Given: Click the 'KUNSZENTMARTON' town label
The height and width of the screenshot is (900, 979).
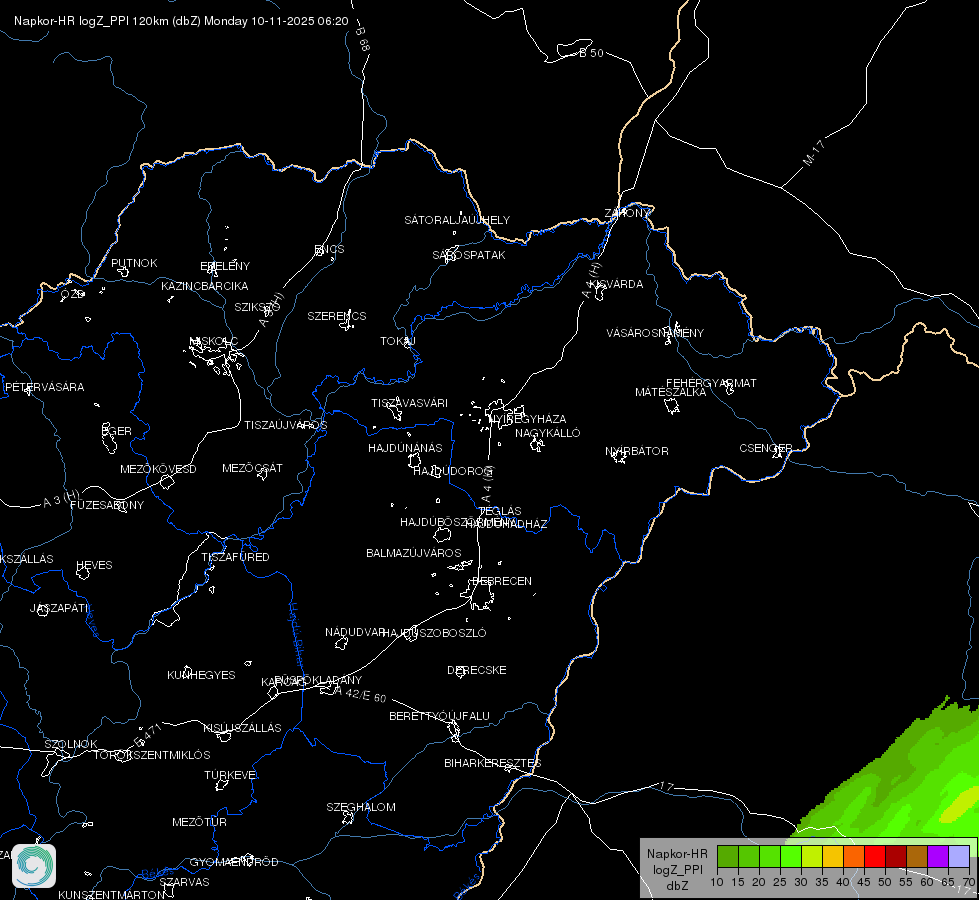Looking at the screenshot, I should coord(112,894).
